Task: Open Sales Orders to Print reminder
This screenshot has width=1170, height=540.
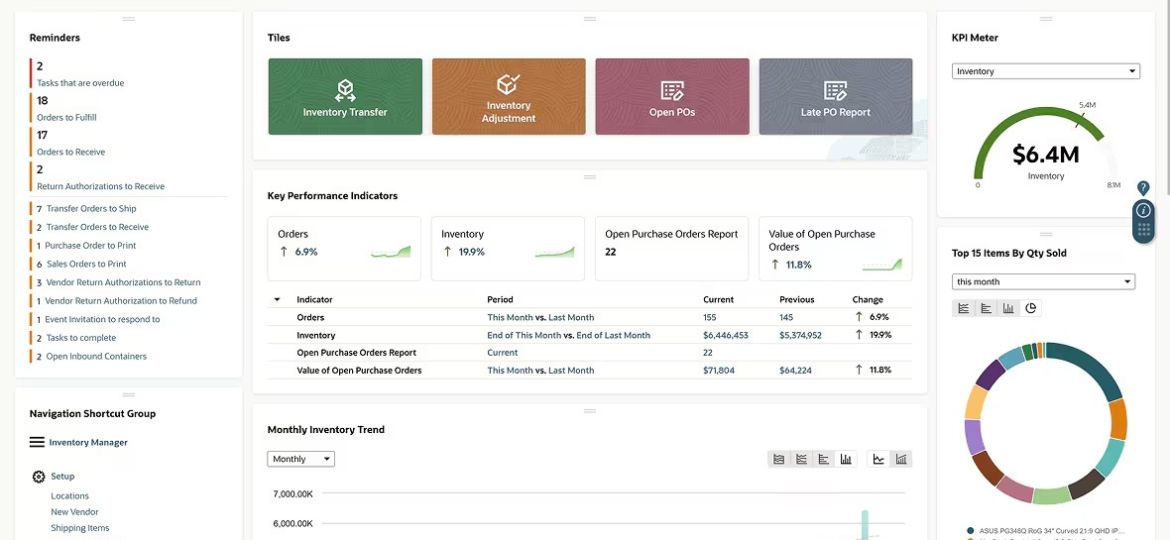Action: (x=87, y=264)
